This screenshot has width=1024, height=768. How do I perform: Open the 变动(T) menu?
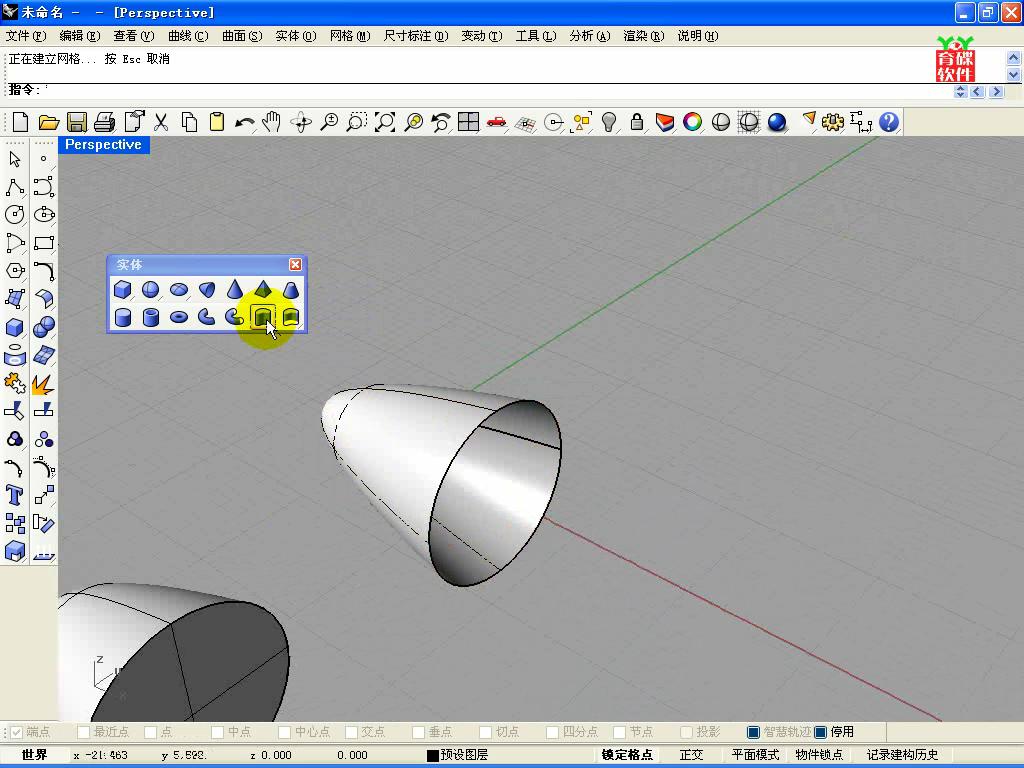[482, 36]
